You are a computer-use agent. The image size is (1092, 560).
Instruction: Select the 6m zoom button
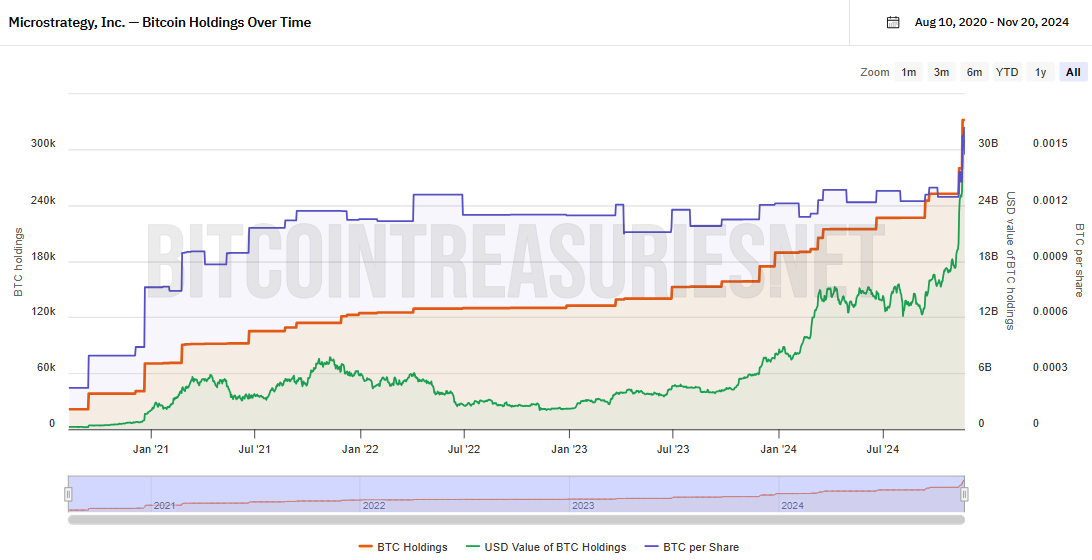click(974, 72)
